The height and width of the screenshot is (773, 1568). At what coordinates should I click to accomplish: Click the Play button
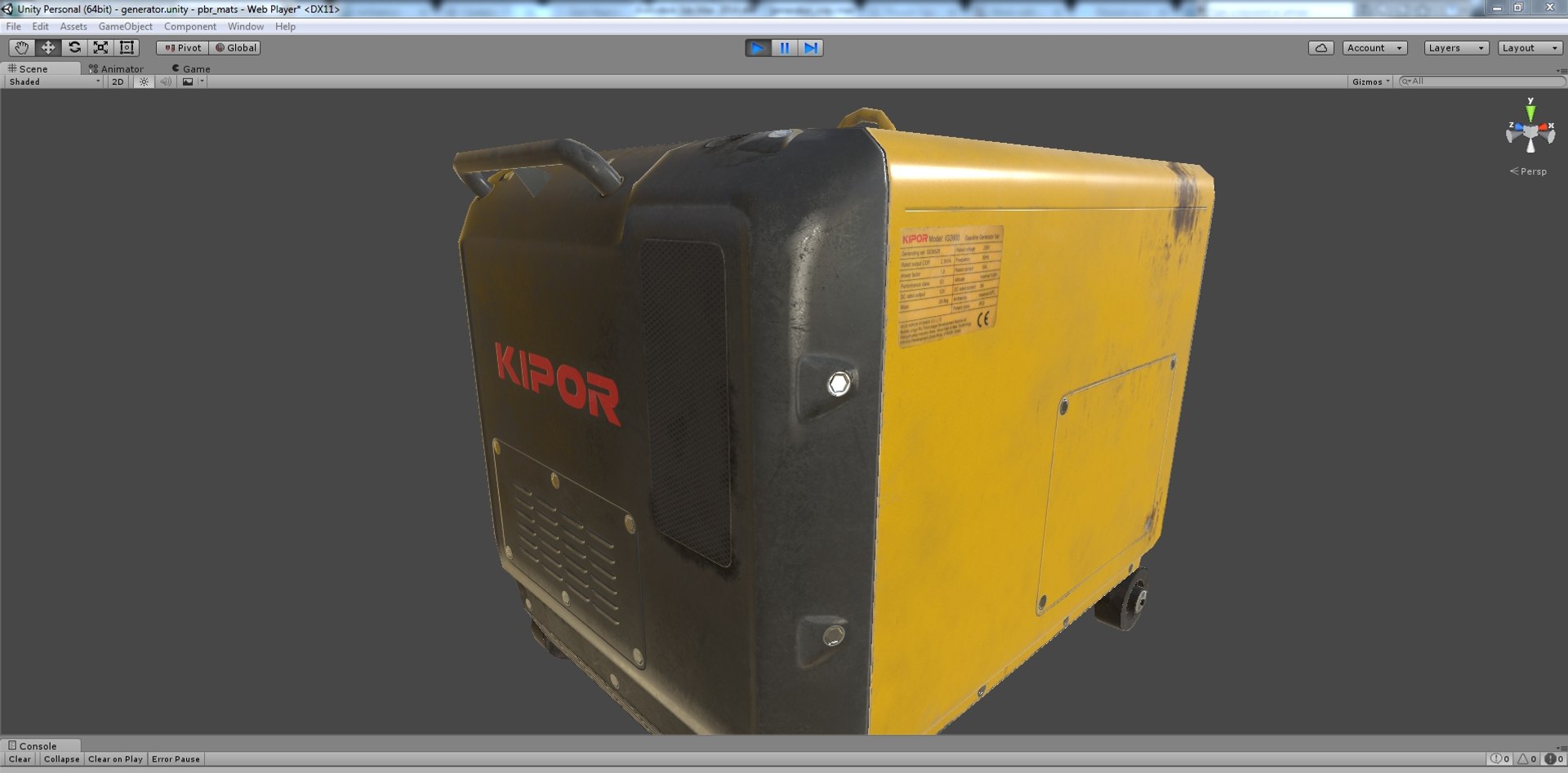(x=758, y=48)
